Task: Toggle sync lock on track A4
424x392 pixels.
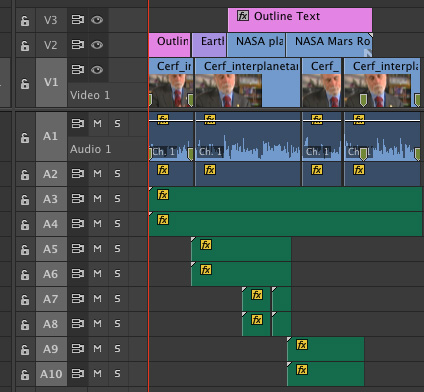Action: 78,223
